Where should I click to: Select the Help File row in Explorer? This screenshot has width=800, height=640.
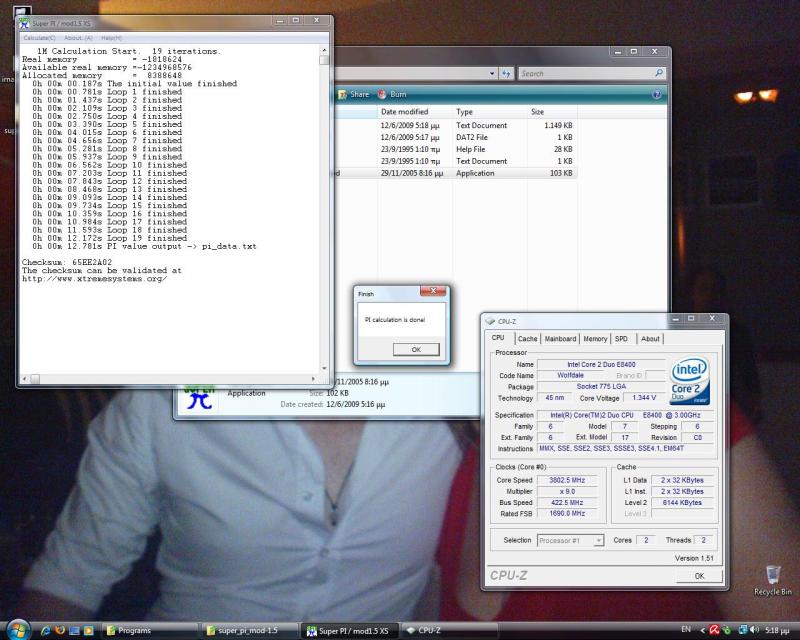click(x=456, y=150)
